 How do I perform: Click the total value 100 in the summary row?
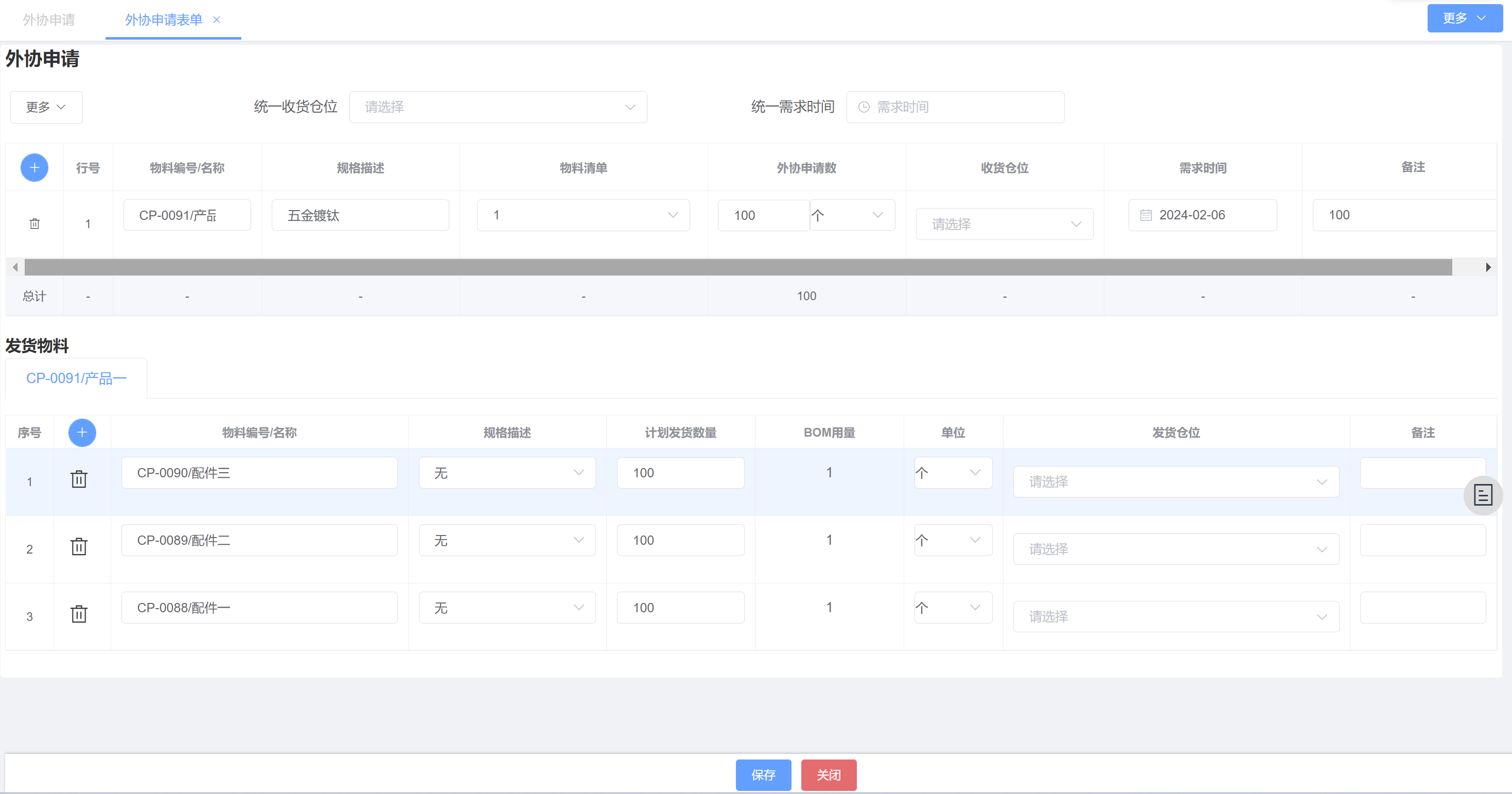pyautogui.click(x=806, y=296)
